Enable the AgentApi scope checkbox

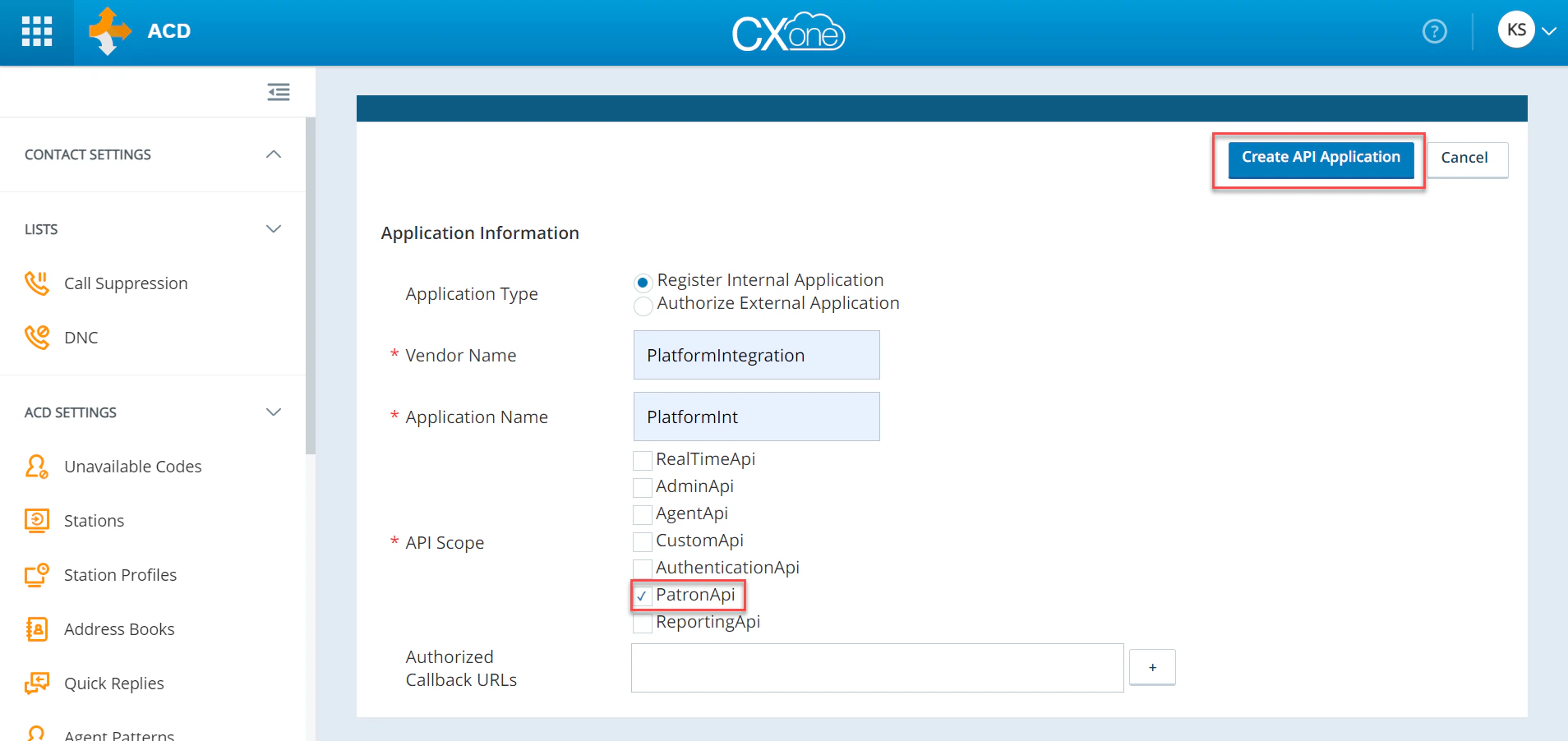(x=643, y=514)
